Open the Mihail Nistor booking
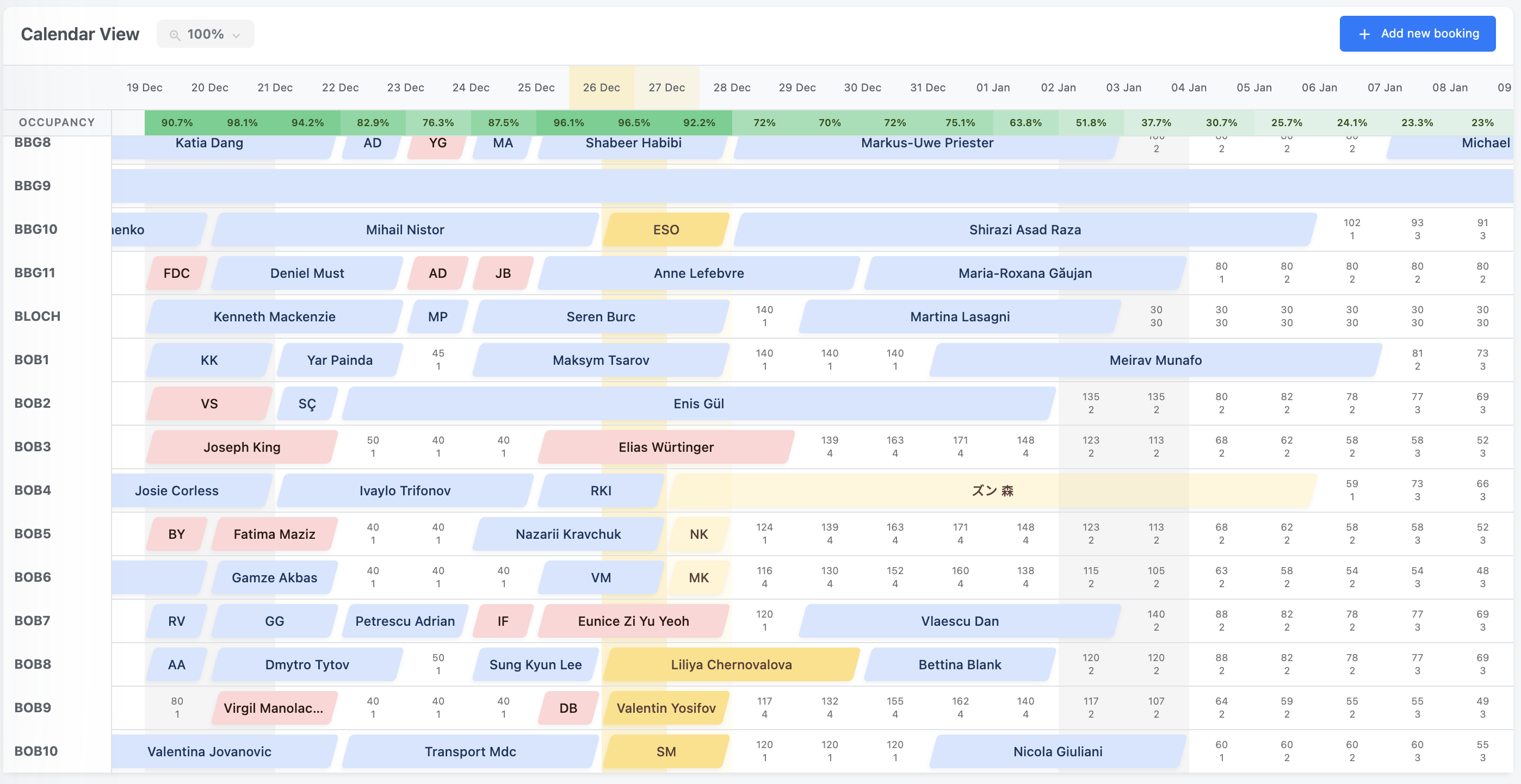1521x784 pixels. pos(405,229)
